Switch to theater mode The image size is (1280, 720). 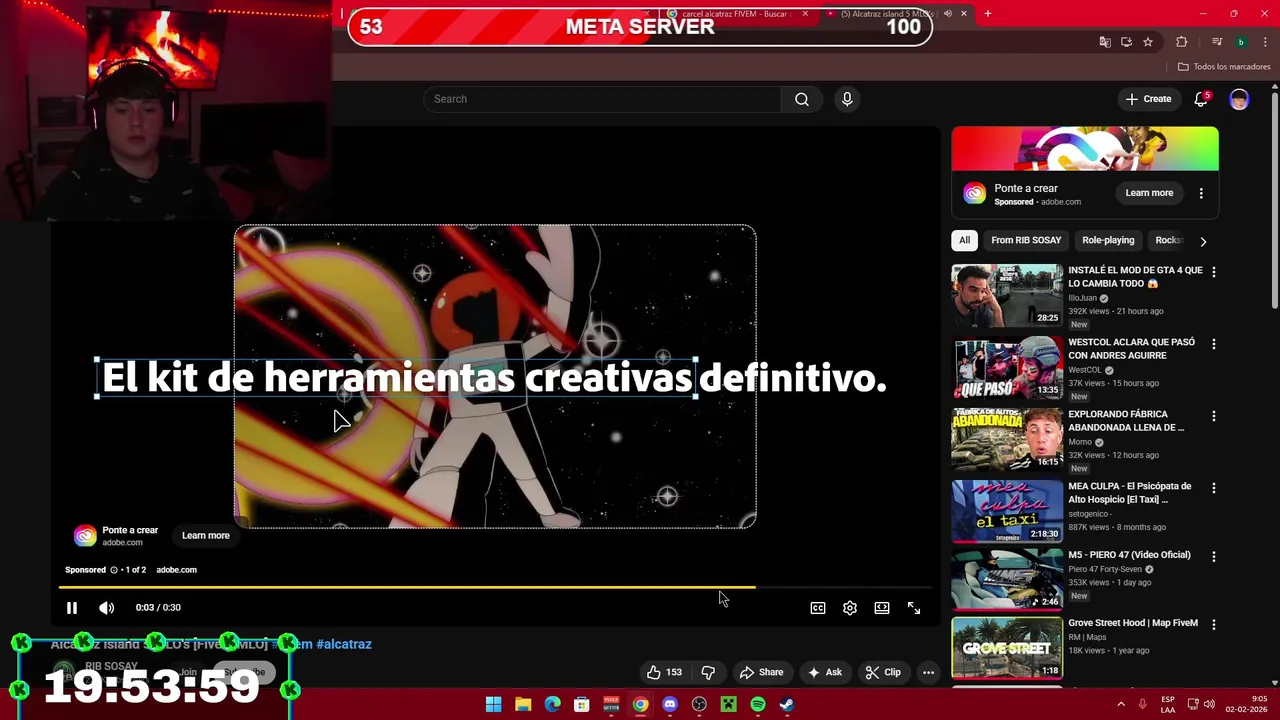[x=882, y=608]
